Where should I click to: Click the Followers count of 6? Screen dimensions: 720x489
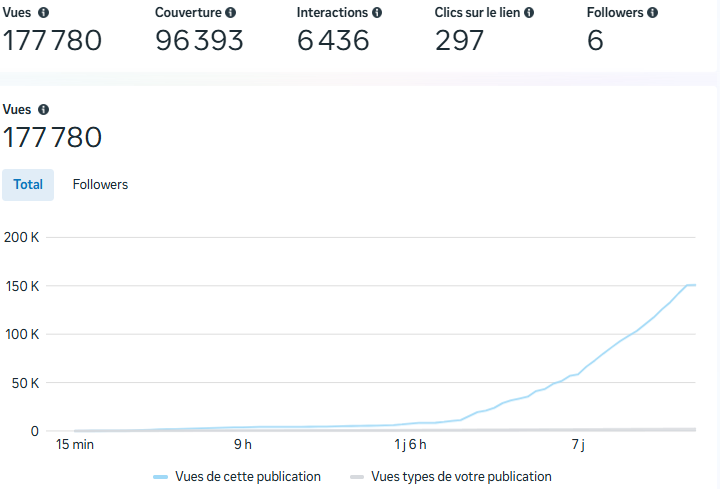595,41
